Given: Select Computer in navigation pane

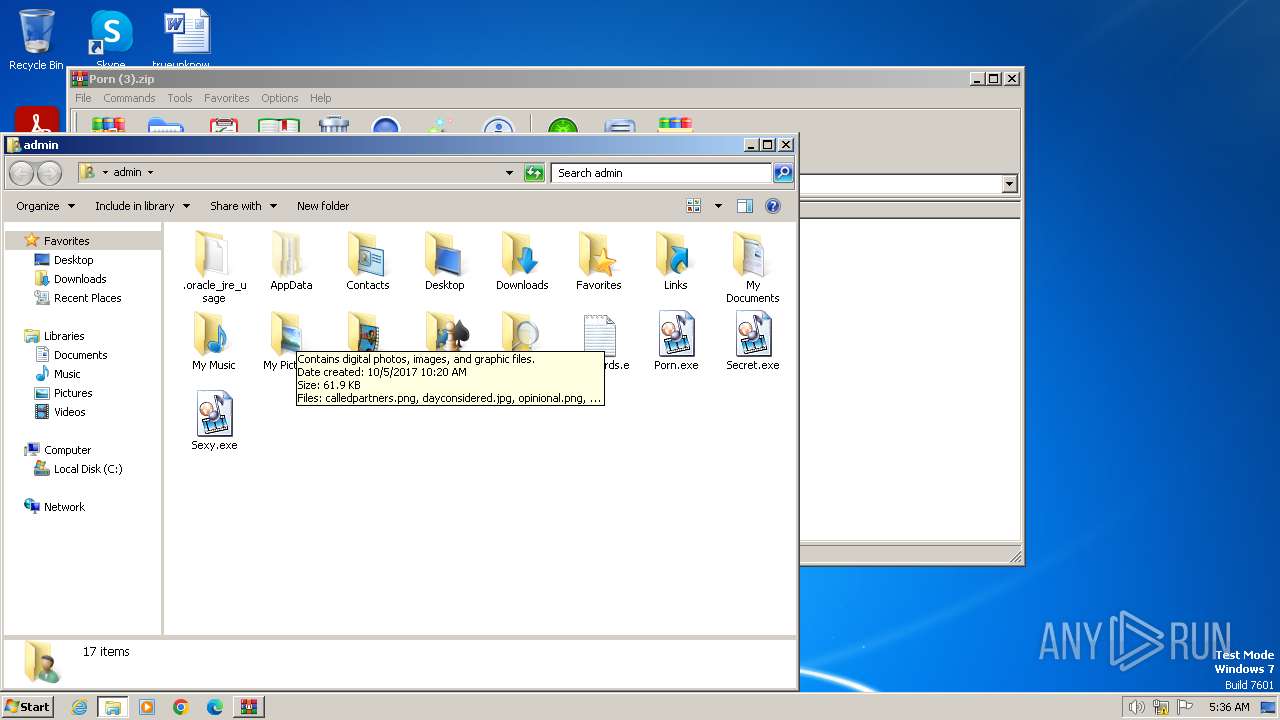Looking at the screenshot, I should pyautogui.click(x=67, y=450).
